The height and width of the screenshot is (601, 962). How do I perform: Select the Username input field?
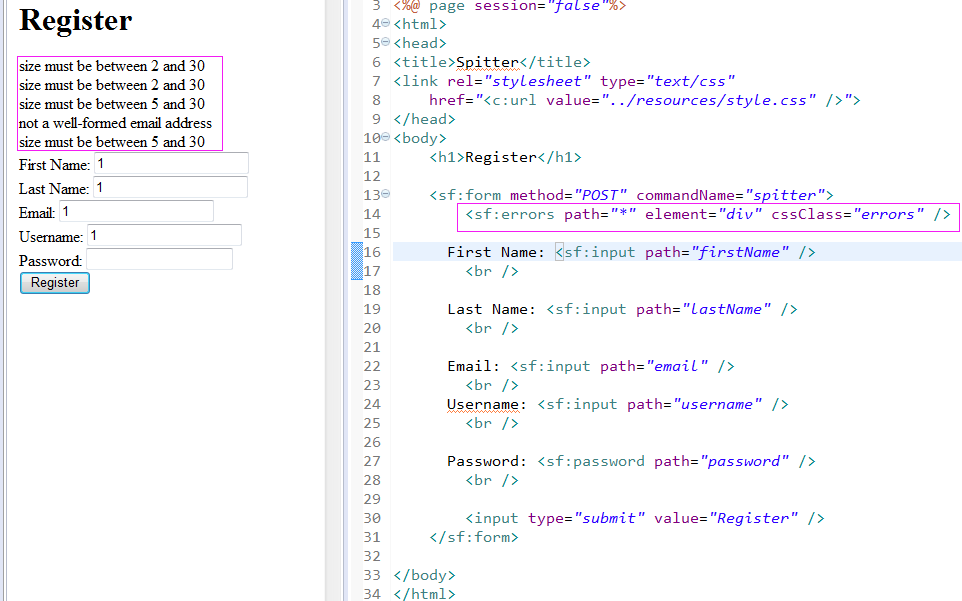click(x=164, y=235)
